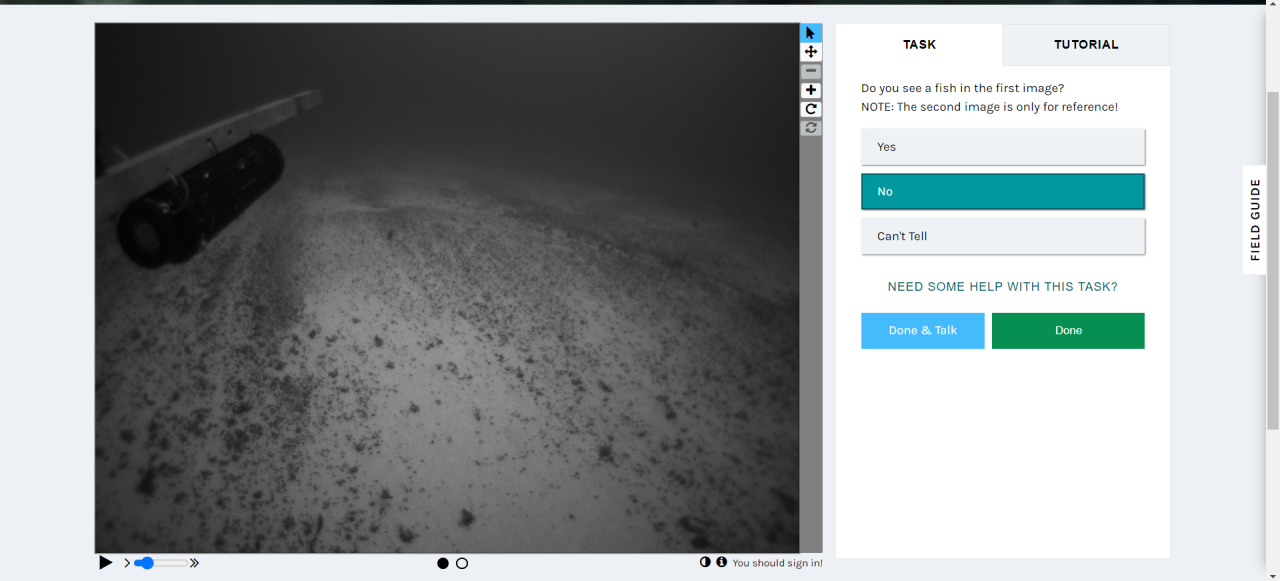Image resolution: width=1280 pixels, height=581 pixels.
Task: Show the first image frame dot
Action: [443, 563]
